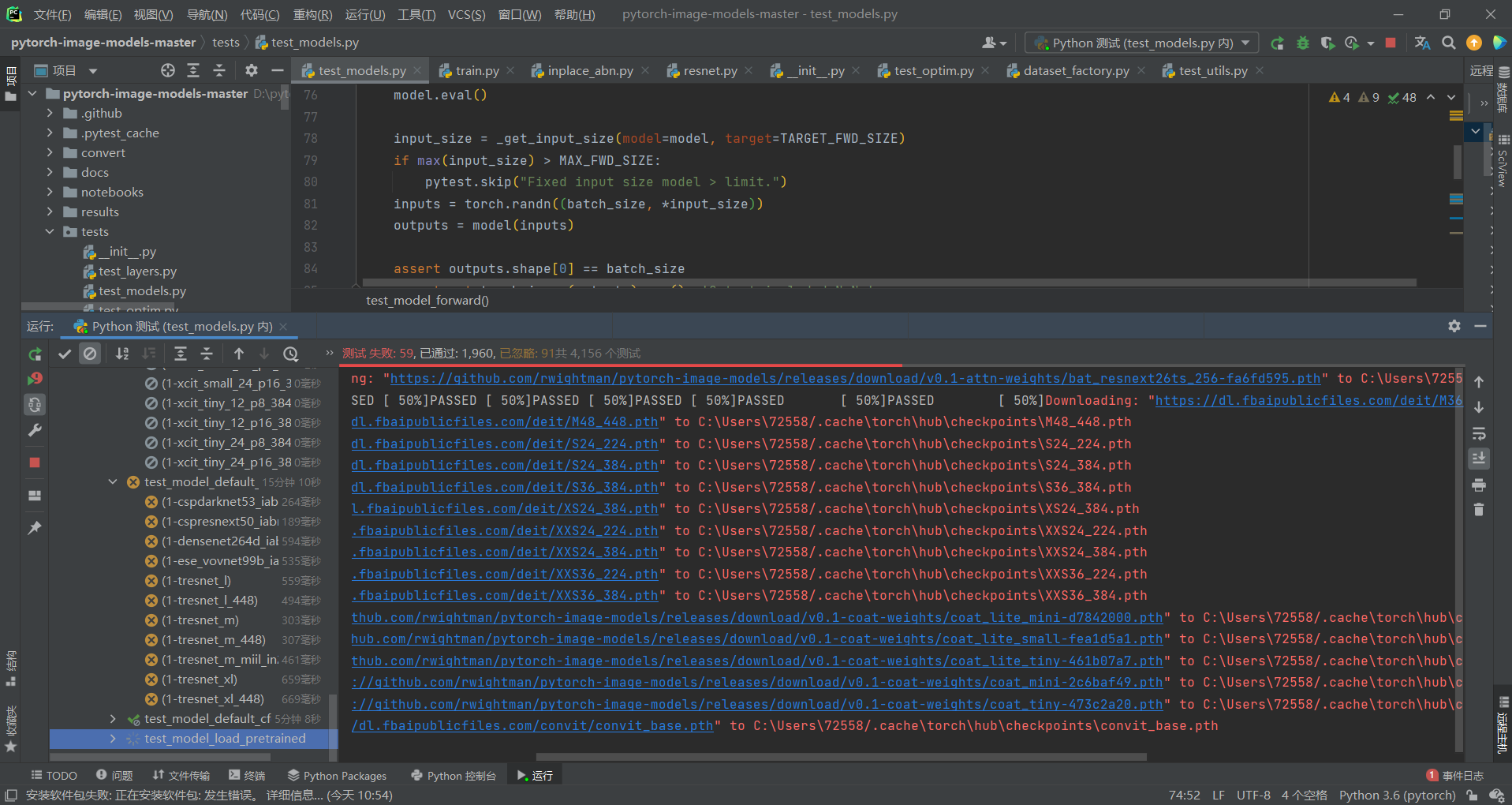Click the orange update icon in top toolbar
This screenshot has width=1512, height=805.
coord(1474,43)
